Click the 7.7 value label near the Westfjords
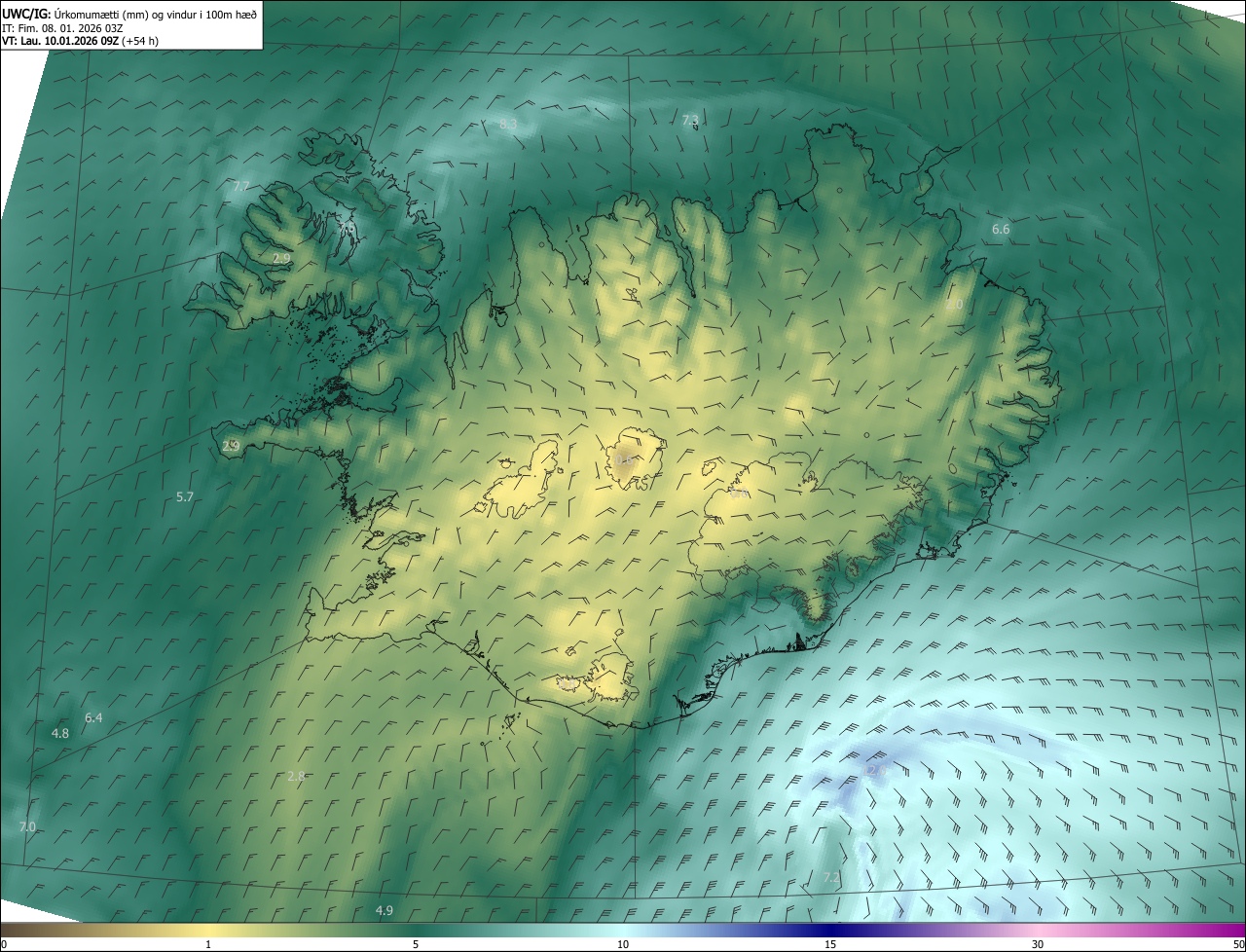This screenshot has height=952, width=1246. click(241, 186)
